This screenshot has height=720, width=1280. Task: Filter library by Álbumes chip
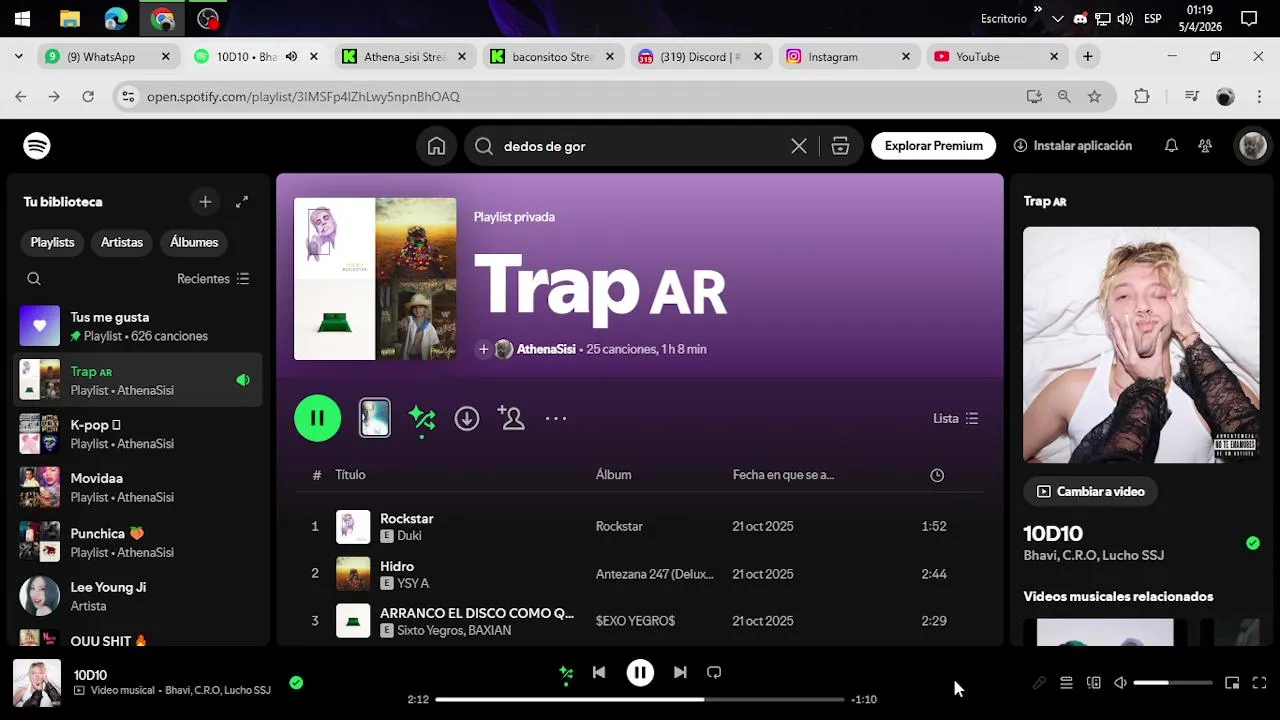(x=194, y=242)
